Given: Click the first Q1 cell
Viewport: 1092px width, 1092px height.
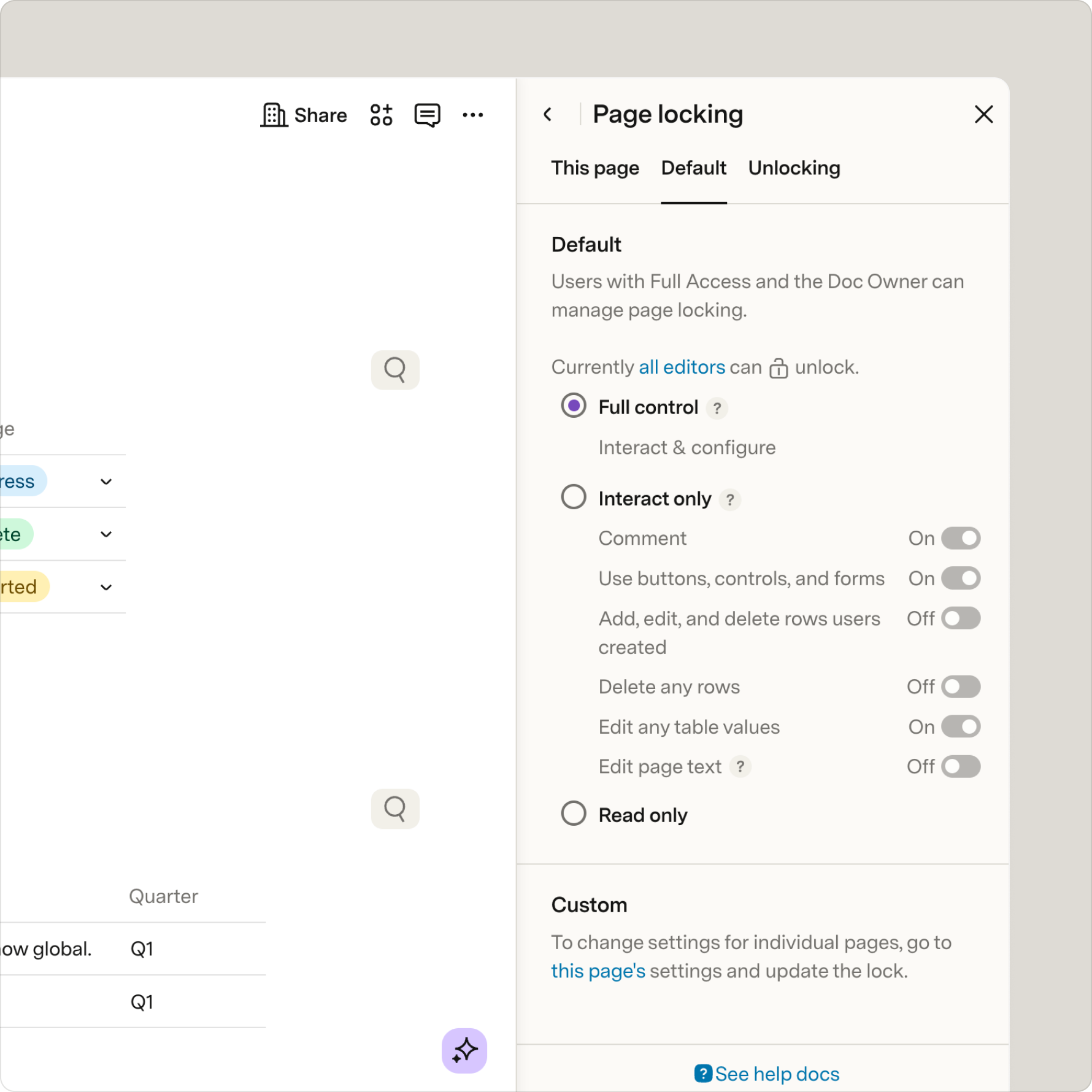Looking at the screenshot, I should point(142,949).
